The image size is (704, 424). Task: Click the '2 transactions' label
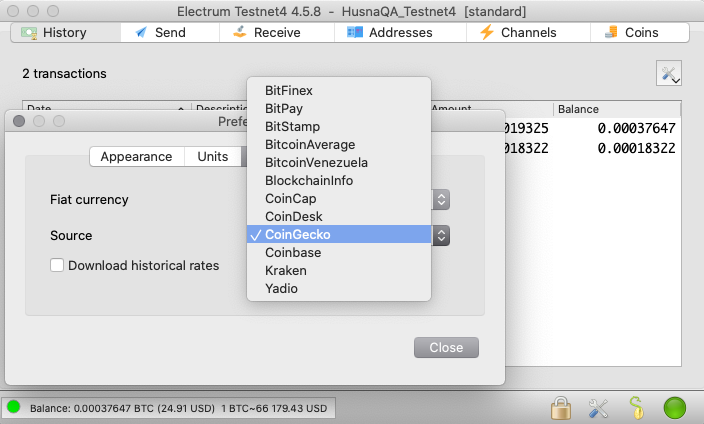[x=65, y=73]
